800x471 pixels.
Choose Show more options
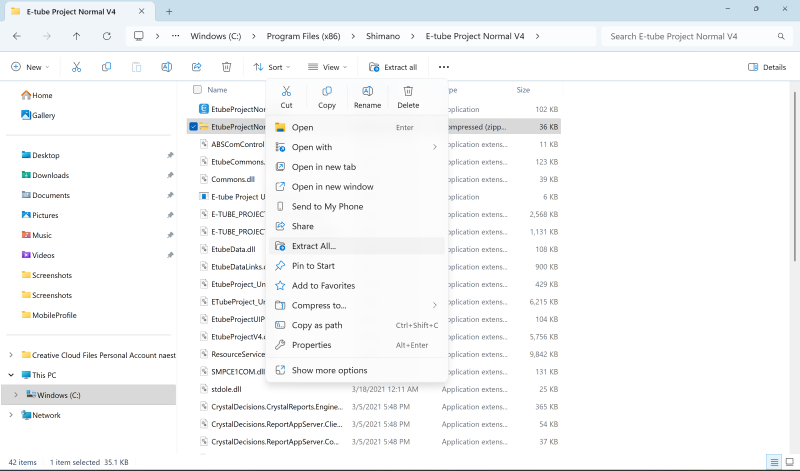coord(356,370)
